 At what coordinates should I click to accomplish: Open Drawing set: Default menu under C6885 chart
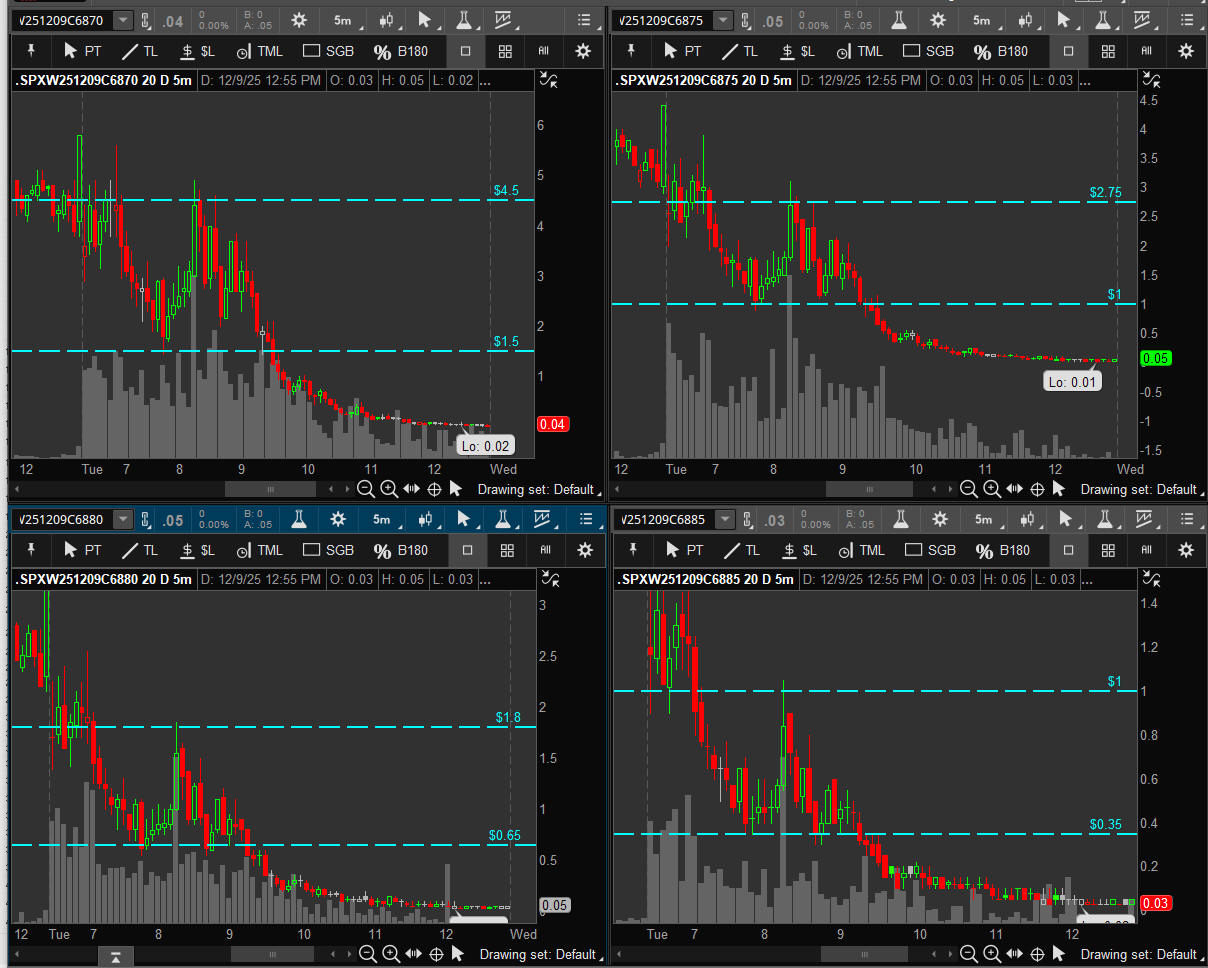(x=1140, y=953)
